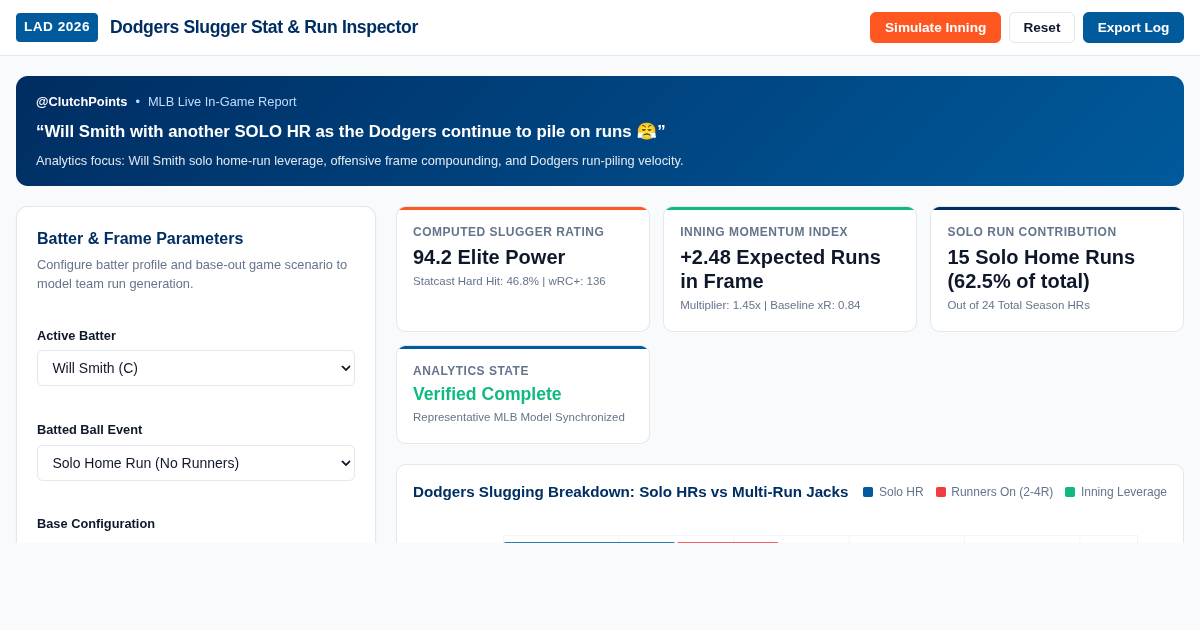
Task: Click the MLB Live In-Game Report label
Action: coord(222,101)
